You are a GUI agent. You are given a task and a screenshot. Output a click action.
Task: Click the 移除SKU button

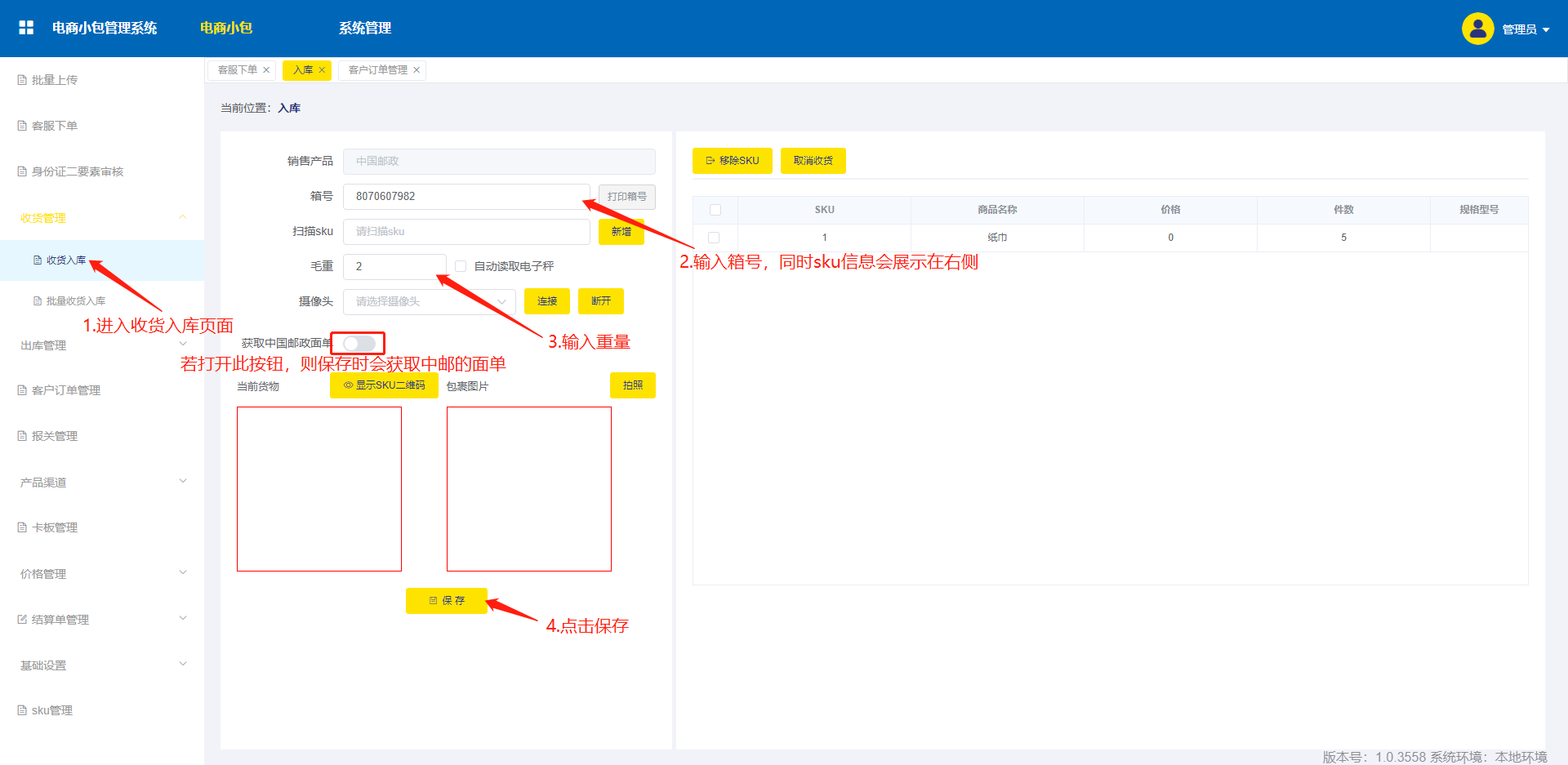point(732,161)
